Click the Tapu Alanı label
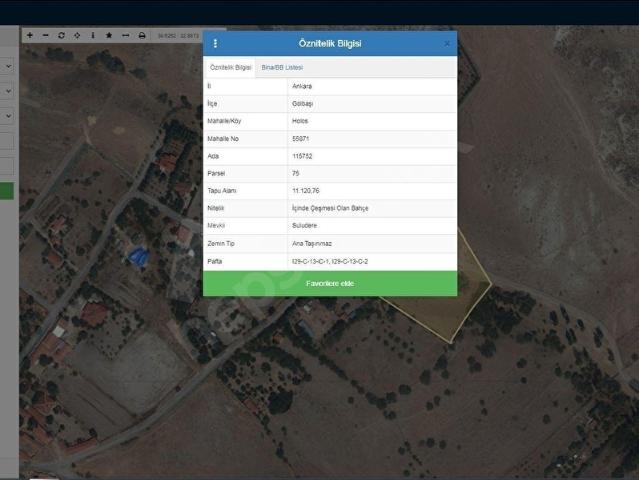 222,191
